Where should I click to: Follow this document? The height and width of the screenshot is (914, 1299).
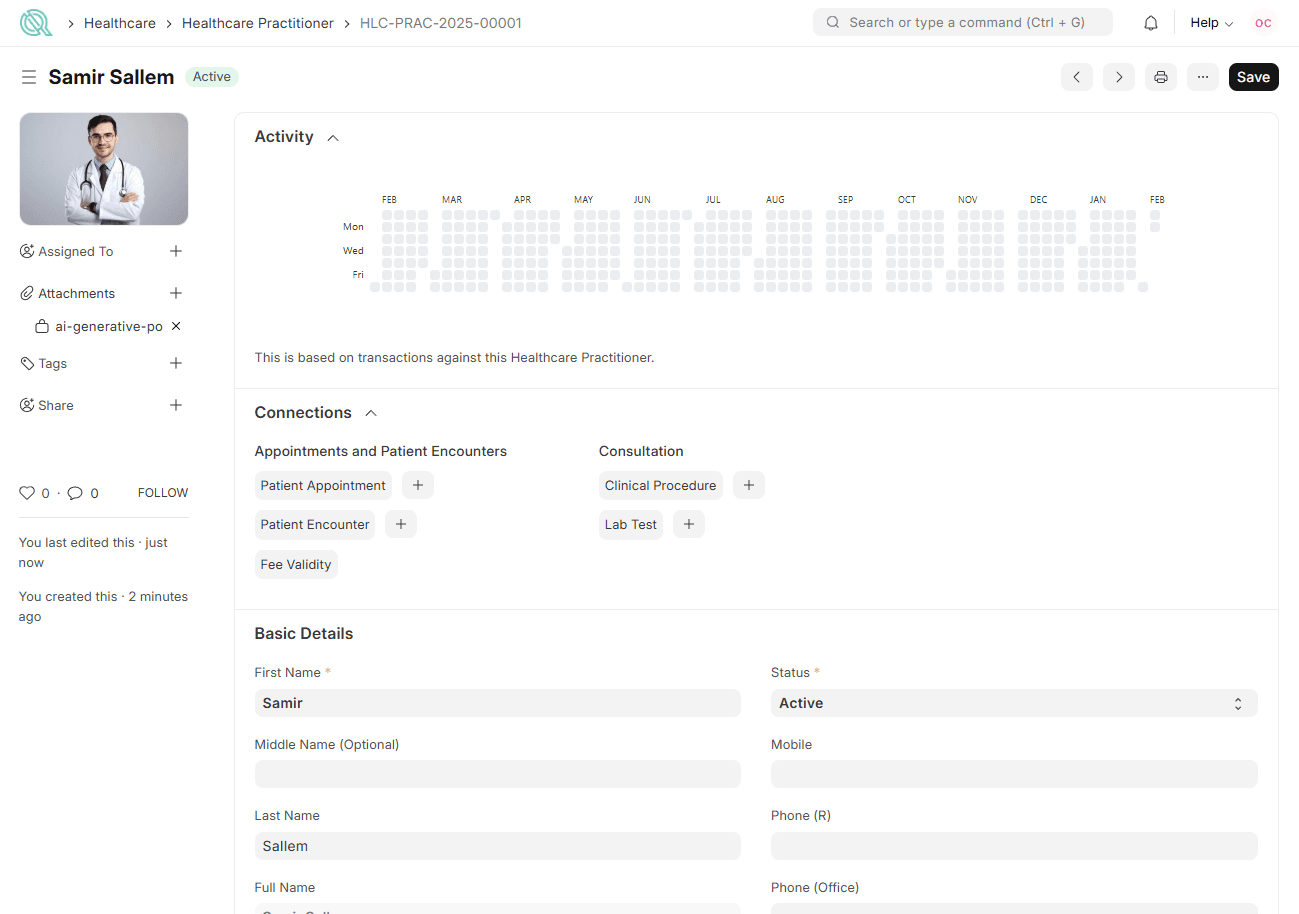pos(163,493)
